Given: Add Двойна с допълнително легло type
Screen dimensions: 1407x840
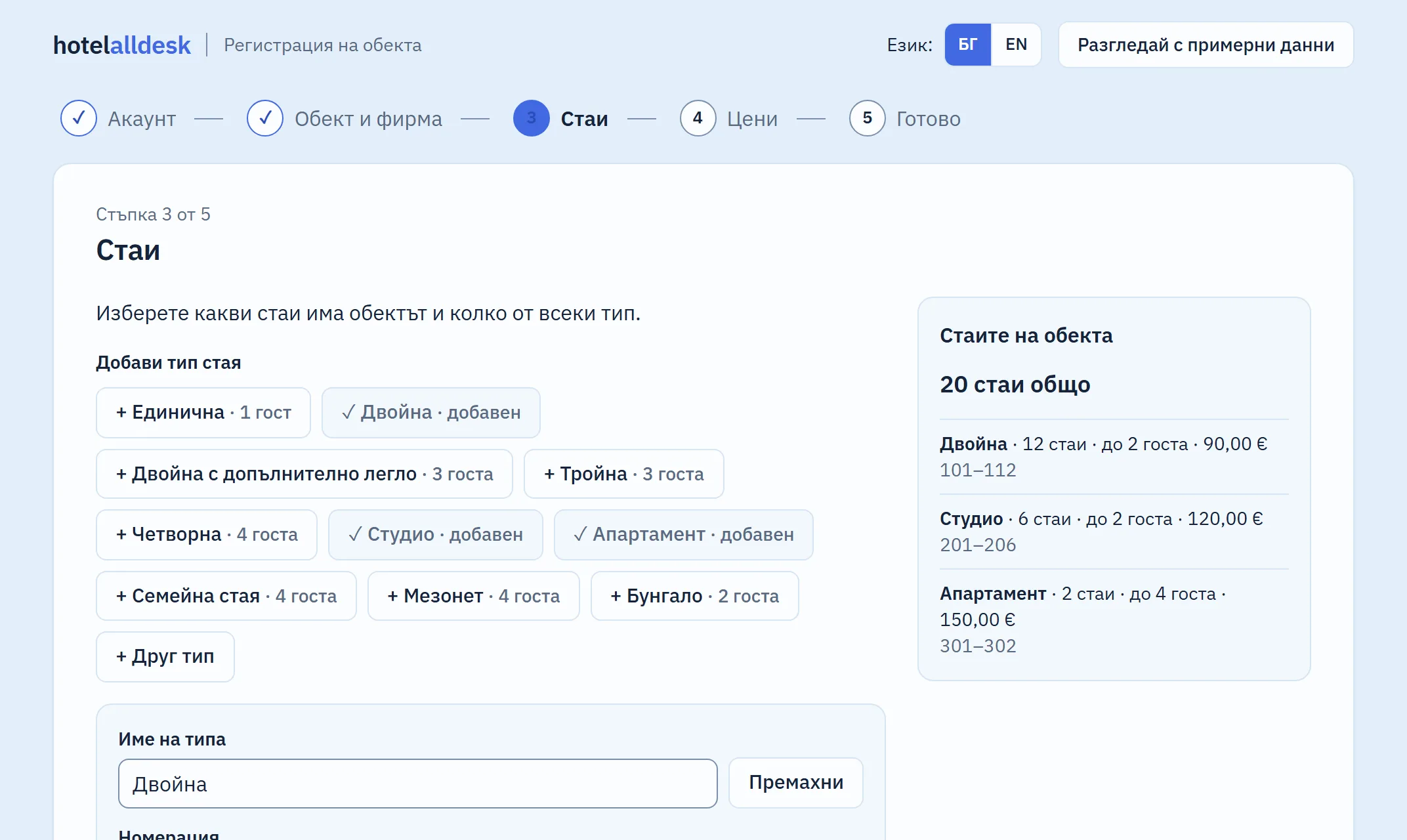Looking at the screenshot, I should [x=304, y=474].
